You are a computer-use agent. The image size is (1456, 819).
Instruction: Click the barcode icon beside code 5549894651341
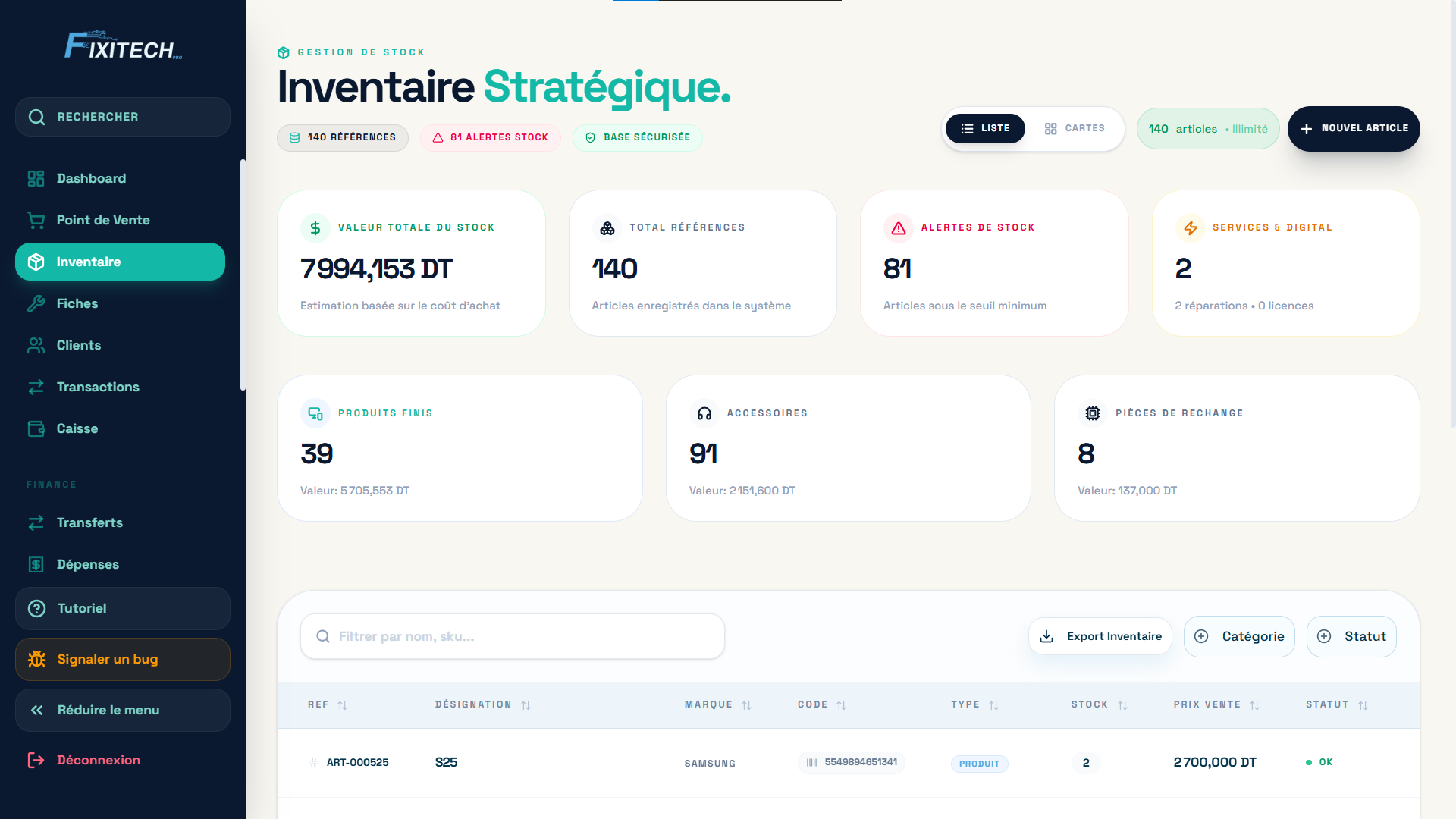[x=811, y=762]
